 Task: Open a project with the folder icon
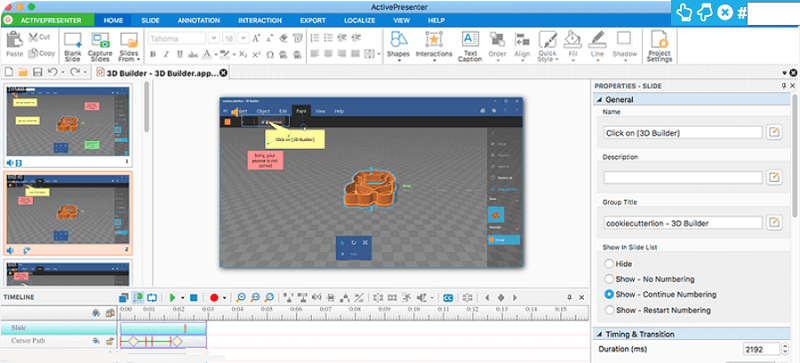point(23,72)
